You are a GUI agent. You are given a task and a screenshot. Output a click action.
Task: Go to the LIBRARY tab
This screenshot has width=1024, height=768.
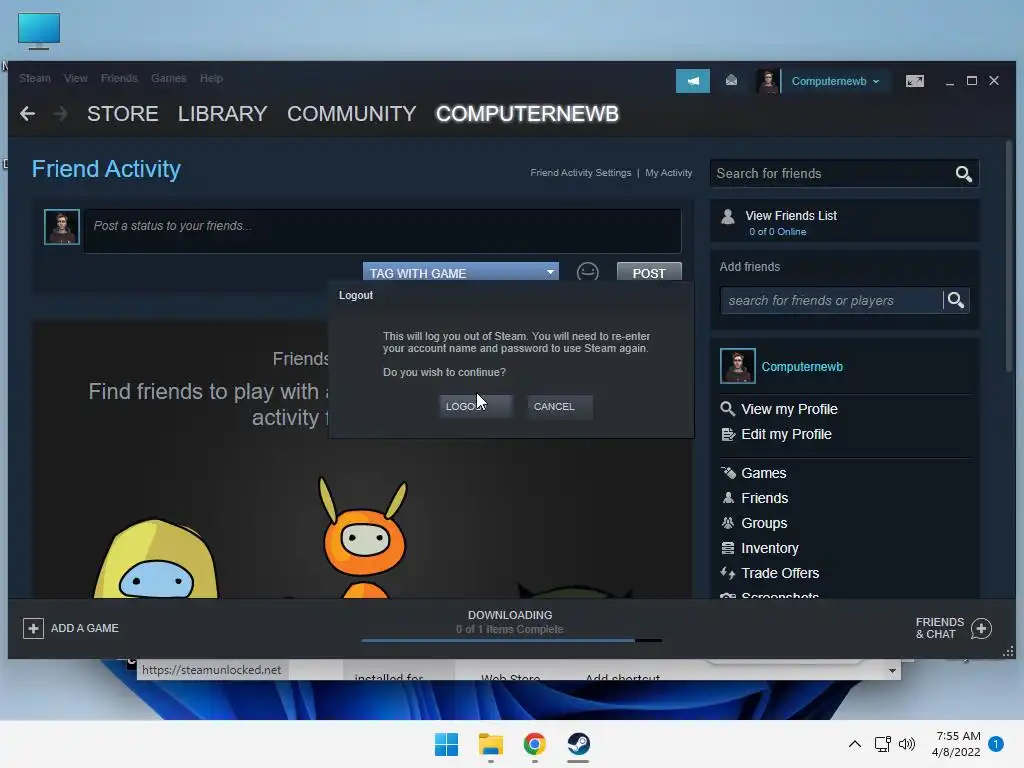click(x=223, y=114)
